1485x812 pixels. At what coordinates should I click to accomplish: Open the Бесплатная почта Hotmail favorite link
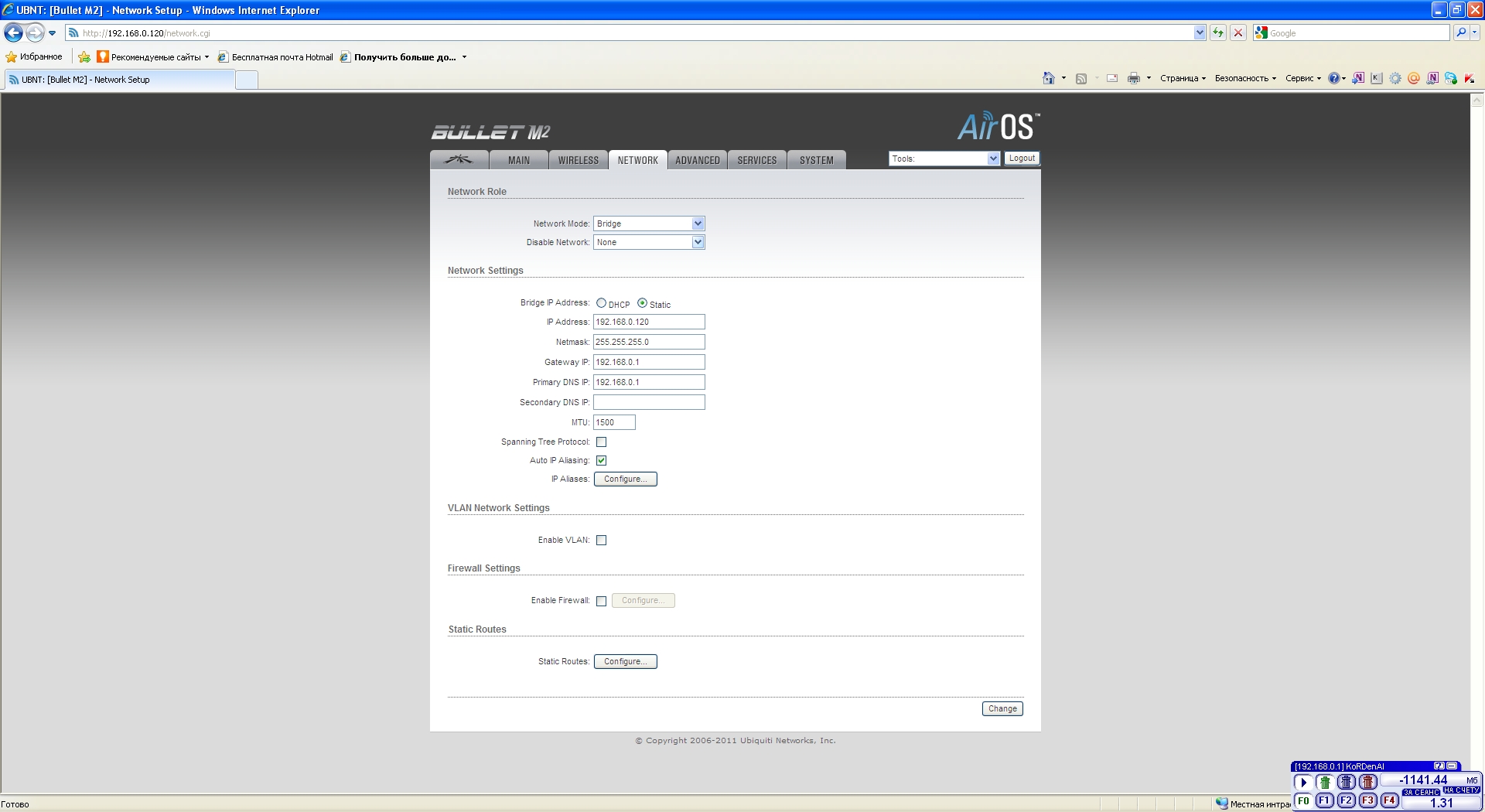click(x=275, y=57)
